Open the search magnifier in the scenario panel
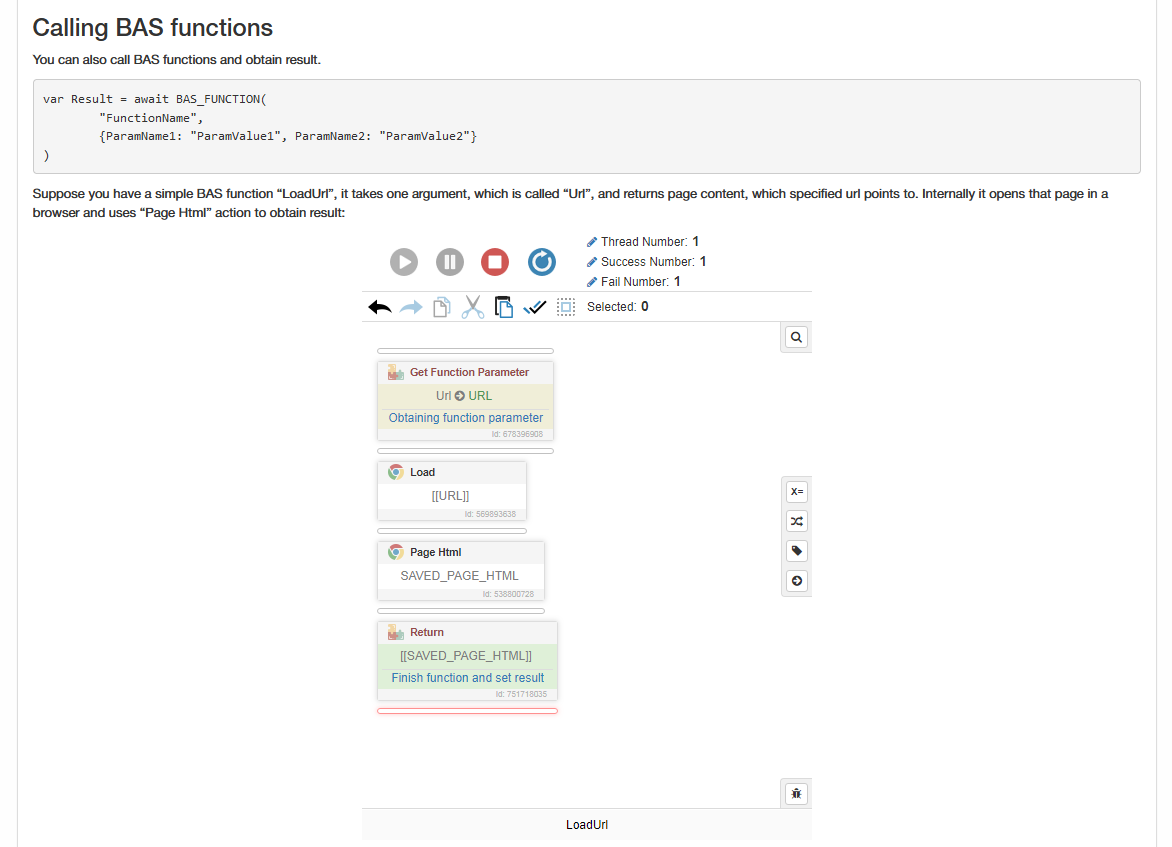Image resolution: width=1172 pixels, height=847 pixels. pos(796,338)
